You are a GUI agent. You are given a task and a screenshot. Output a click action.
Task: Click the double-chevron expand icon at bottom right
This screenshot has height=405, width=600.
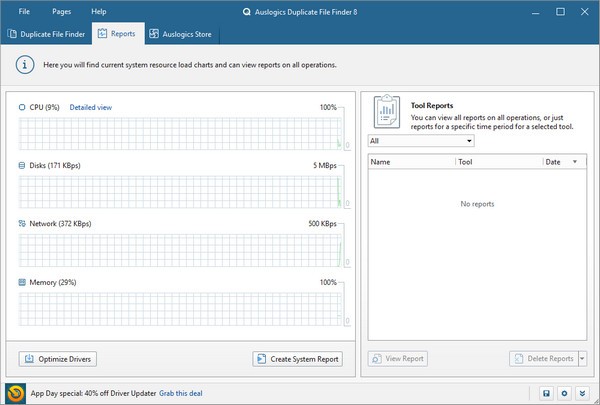coord(584,393)
